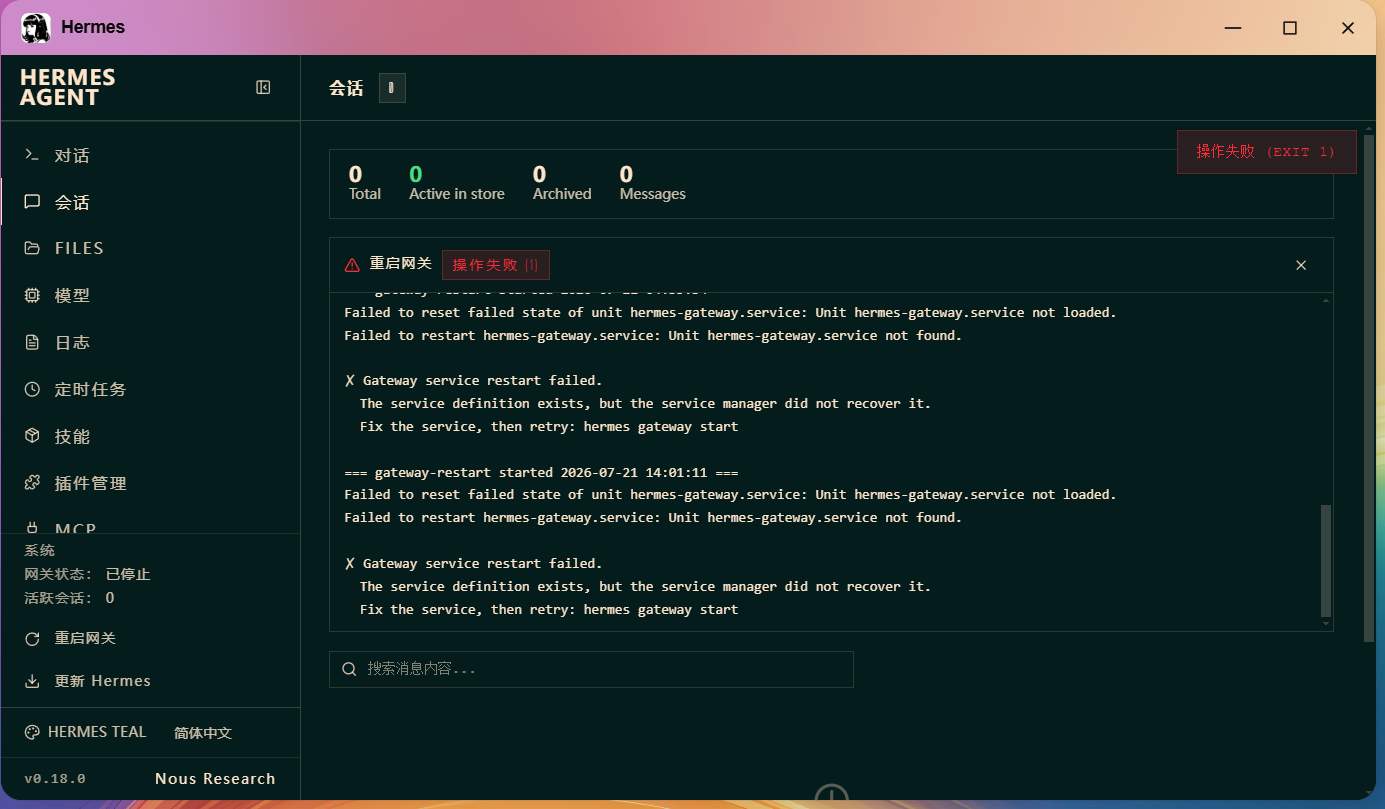The width and height of the screenshot is (1385, 809).
Task: Click the 操作失败 (EXIT 1) notification
Action: 1266,152
